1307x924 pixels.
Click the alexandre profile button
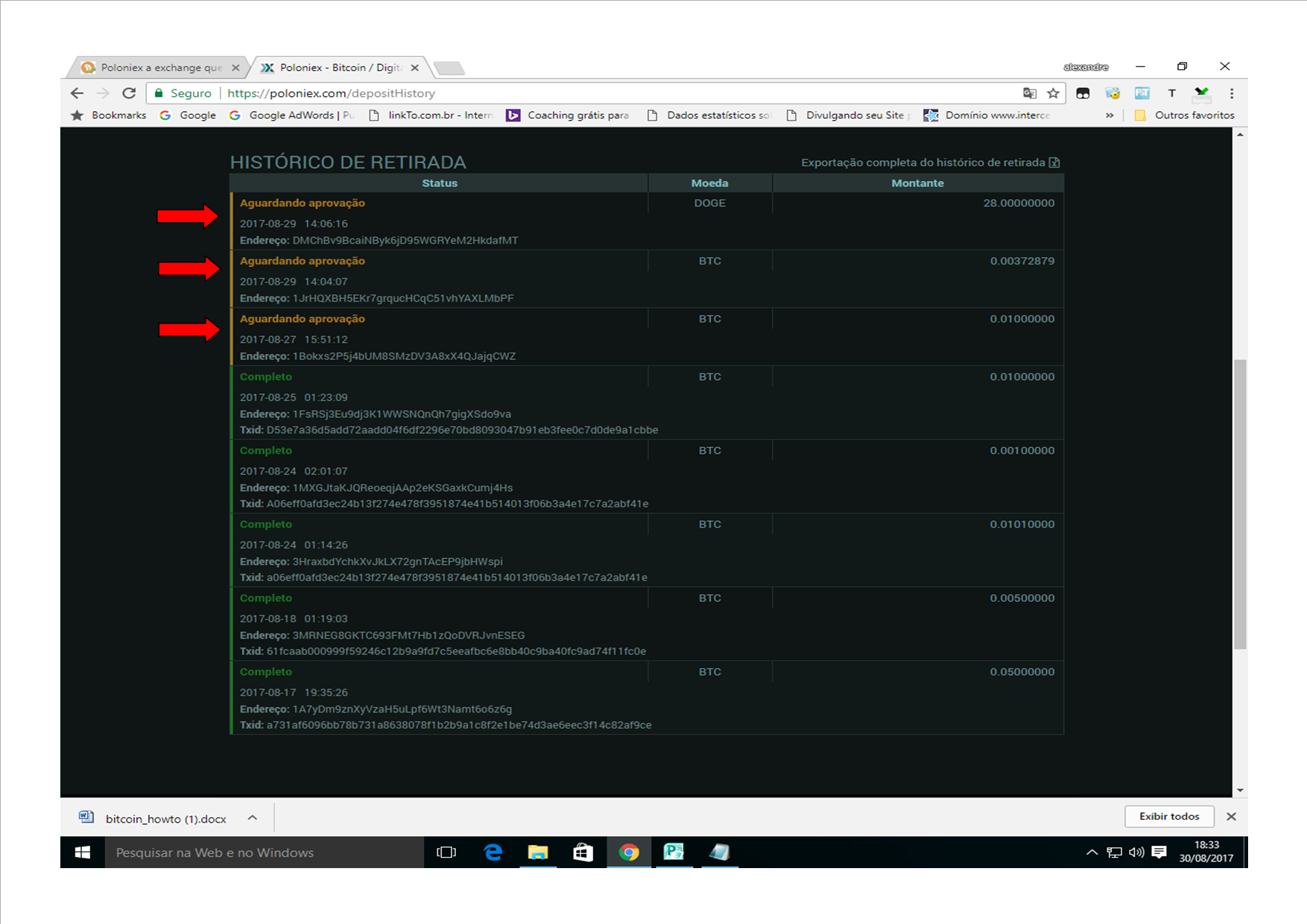(1086, 67)
